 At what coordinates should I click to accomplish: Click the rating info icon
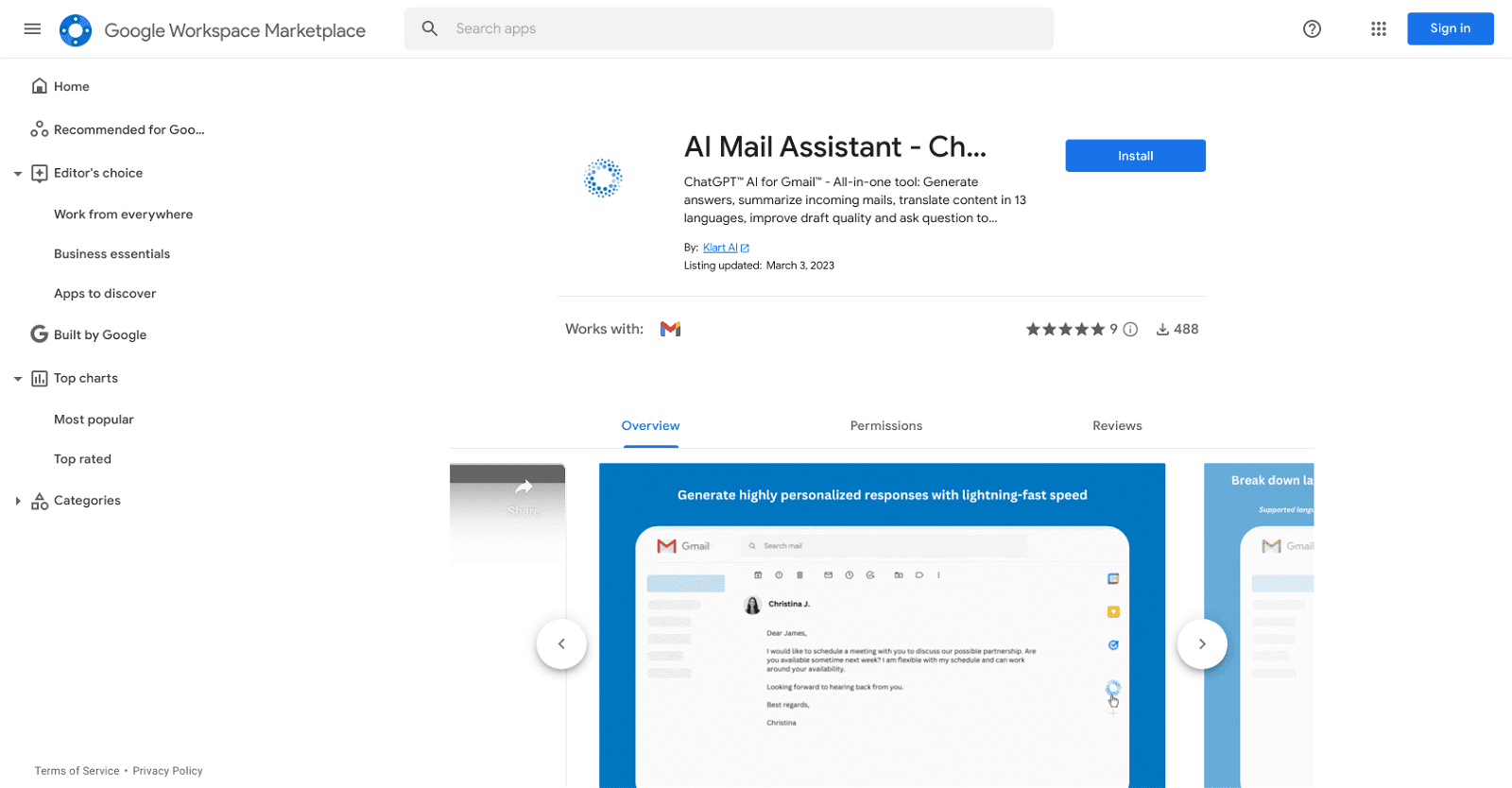pyautogui.click(x=1130, y=329)
